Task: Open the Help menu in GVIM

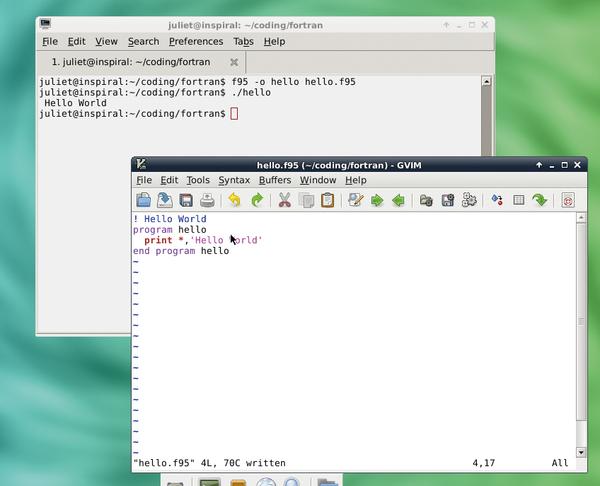Action: pyautogui.click(x=355, y=180)
